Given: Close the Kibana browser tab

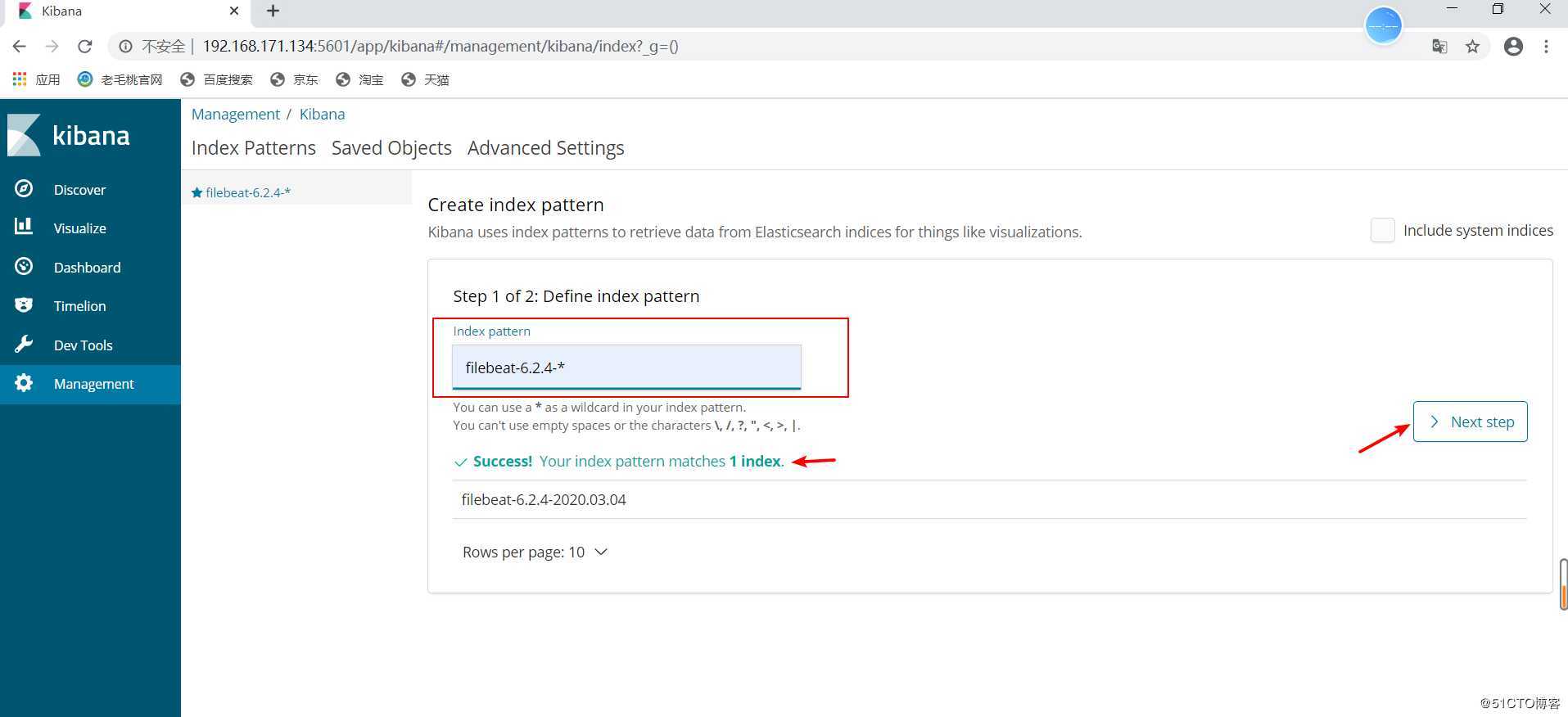Looking at the screenshot, I should tap(234, 11).
